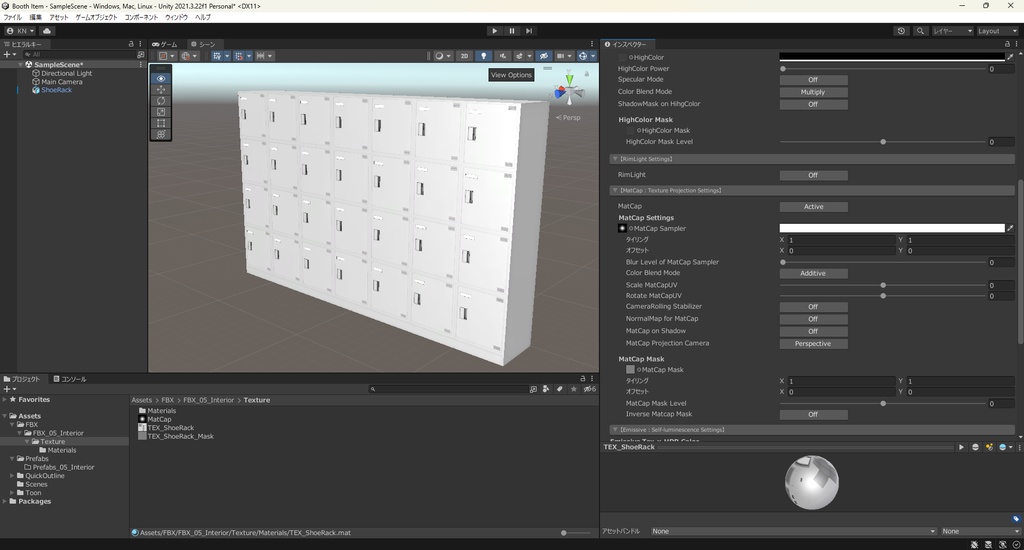
Task: Select the Rect tool in scene toolbar
Action: [x=161, y=123]
